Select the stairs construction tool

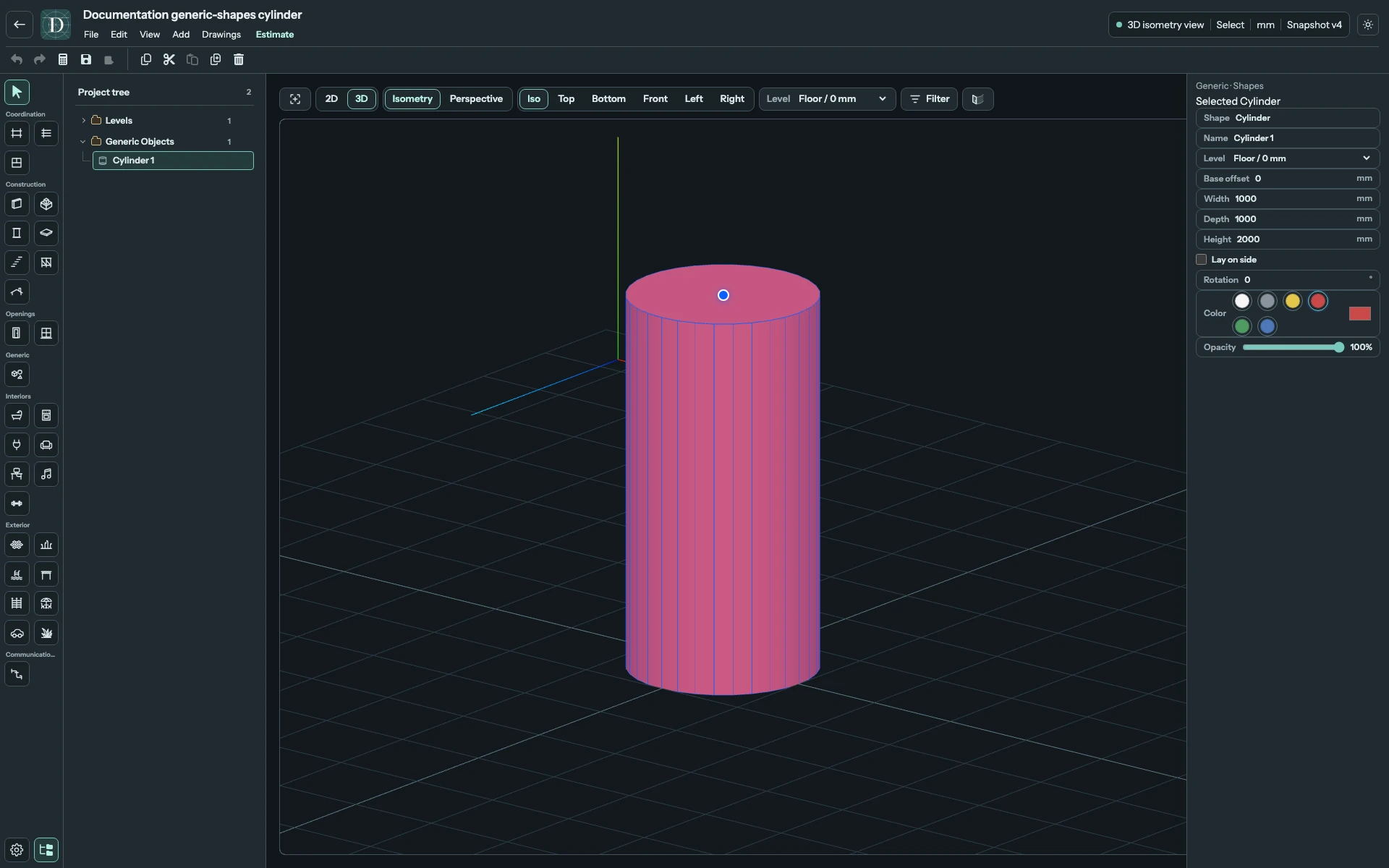(x=17, y=263)
